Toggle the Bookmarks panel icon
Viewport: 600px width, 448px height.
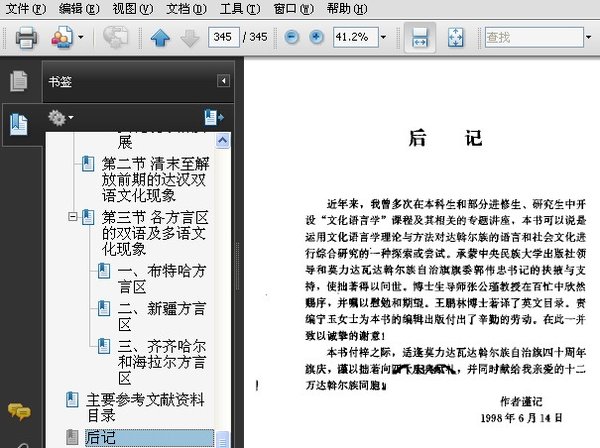pos(19,124)
